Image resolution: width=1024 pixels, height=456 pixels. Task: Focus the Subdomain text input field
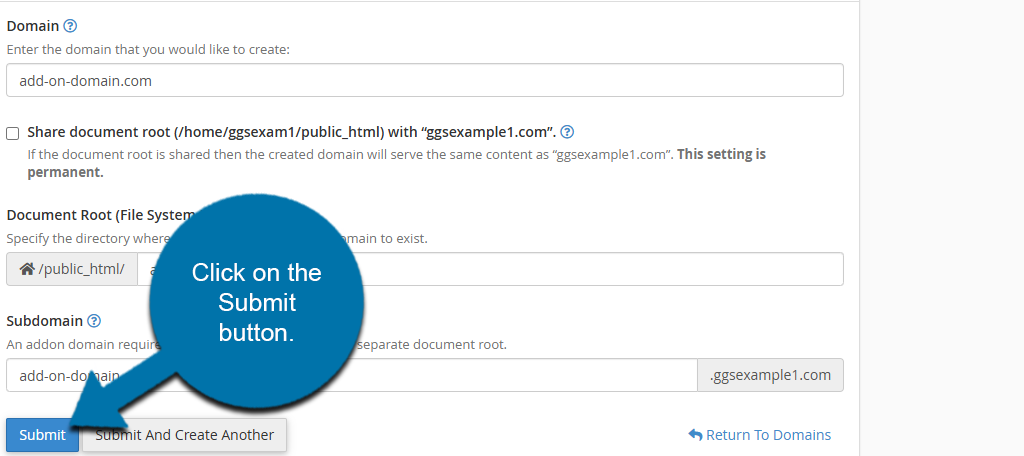[500, 375]
